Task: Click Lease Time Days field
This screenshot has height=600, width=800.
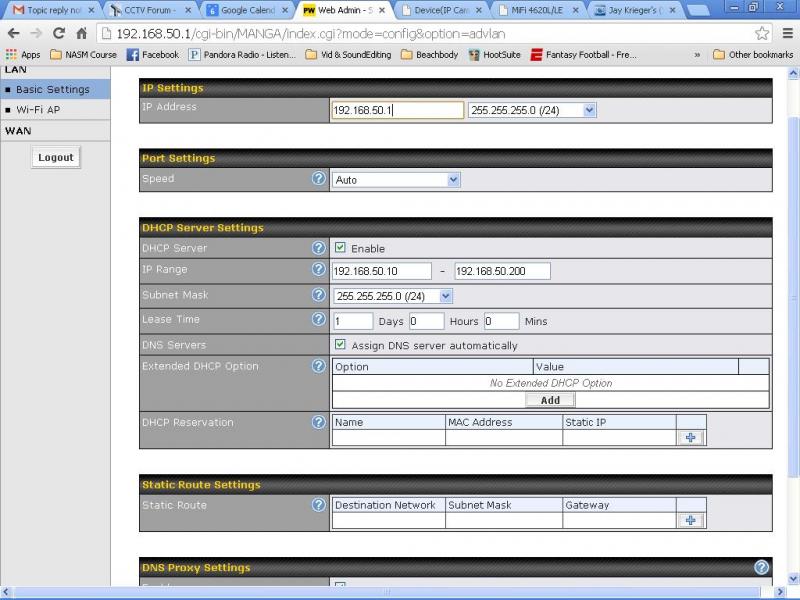Action: pos(353,321)
